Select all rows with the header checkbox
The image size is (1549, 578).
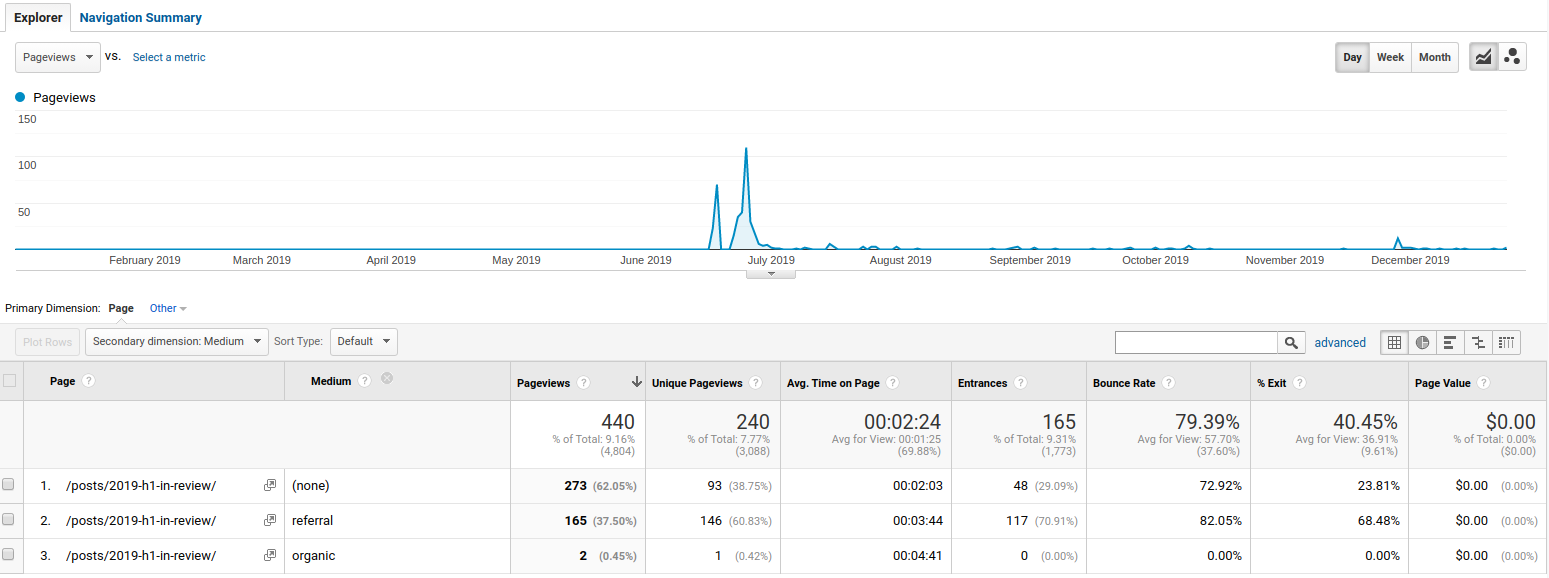click(x=9, y=378)
